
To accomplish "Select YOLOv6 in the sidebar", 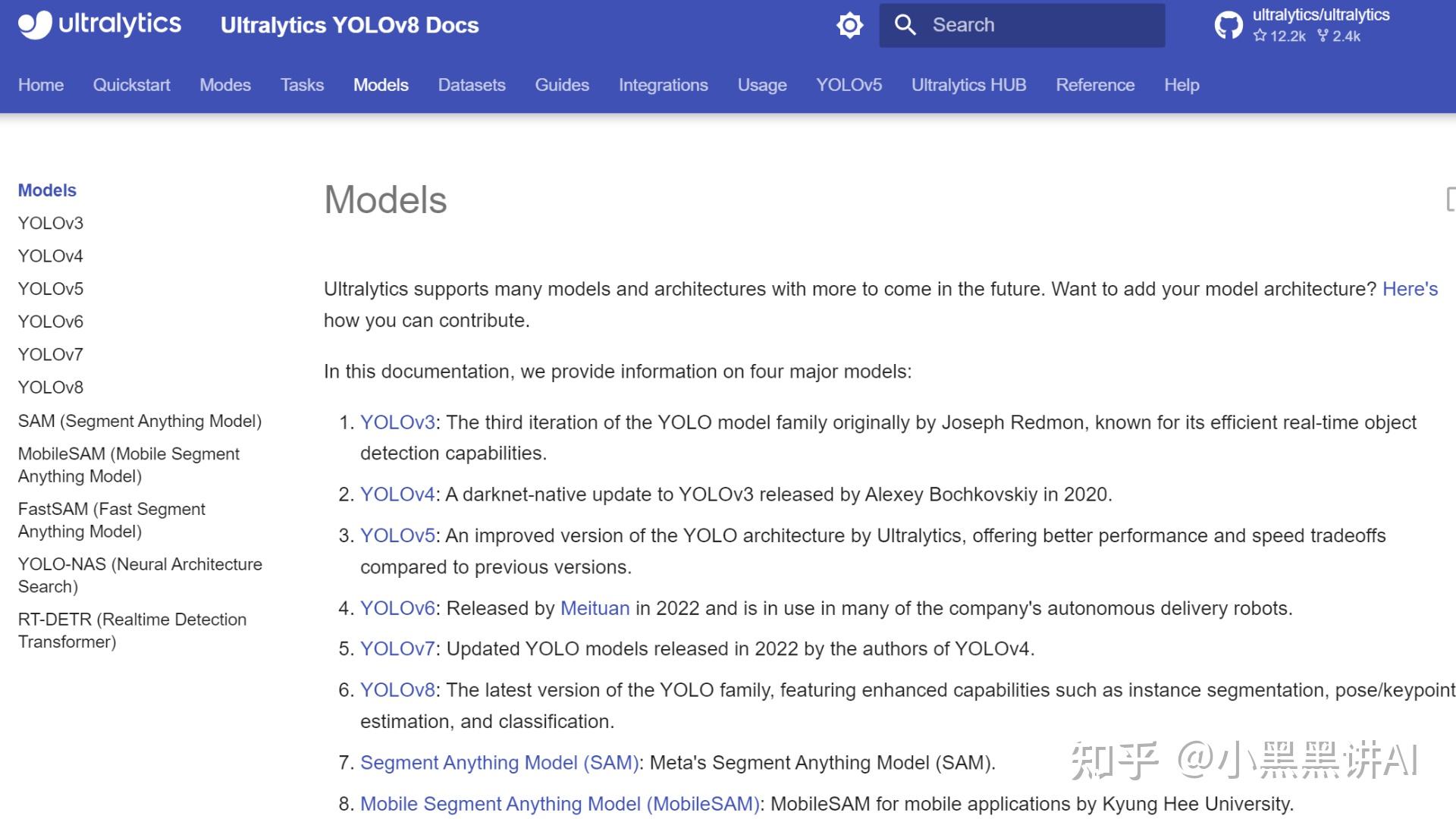I will tap(51, 322).
